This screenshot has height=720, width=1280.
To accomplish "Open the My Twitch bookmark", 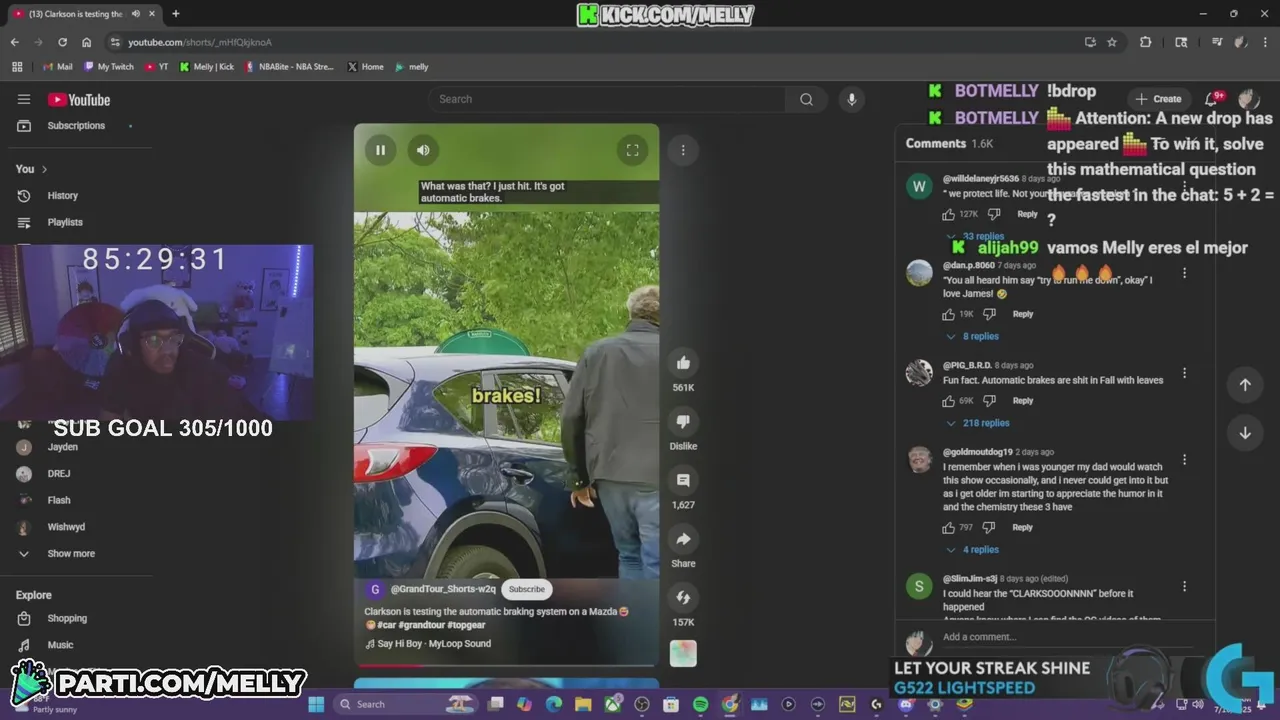I will [x=108, y=67].
